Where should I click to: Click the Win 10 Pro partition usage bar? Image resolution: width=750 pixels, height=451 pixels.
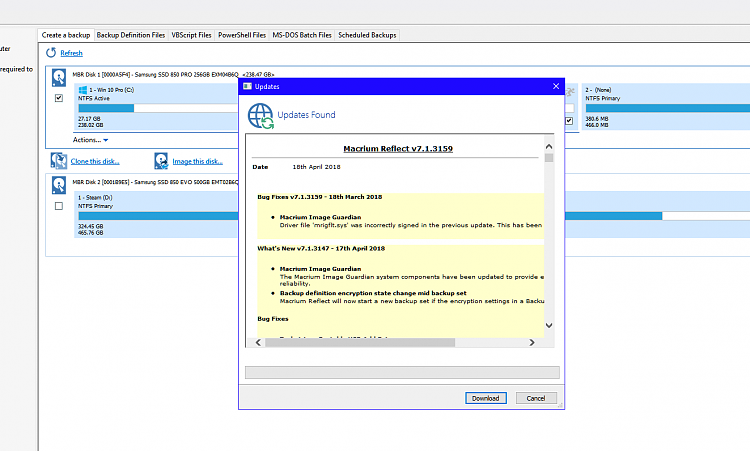click(x=158, y=108)
